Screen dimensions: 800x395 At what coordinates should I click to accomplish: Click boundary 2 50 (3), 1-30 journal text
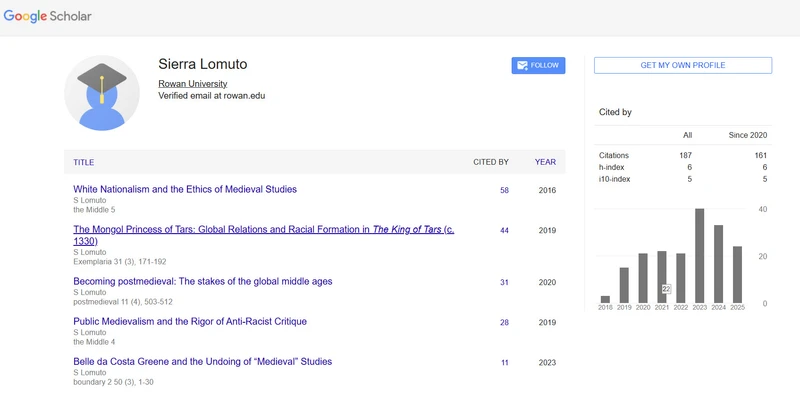pyautogui.click(x=114, y=382)
